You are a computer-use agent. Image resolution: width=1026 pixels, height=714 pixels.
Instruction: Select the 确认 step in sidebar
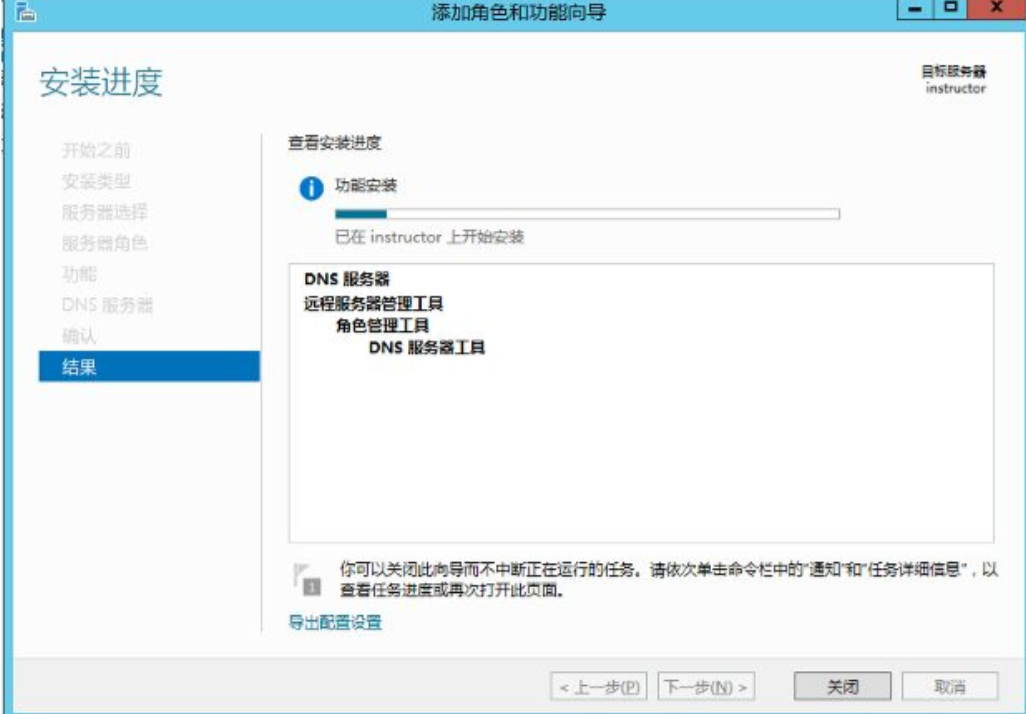pos(79,336)
